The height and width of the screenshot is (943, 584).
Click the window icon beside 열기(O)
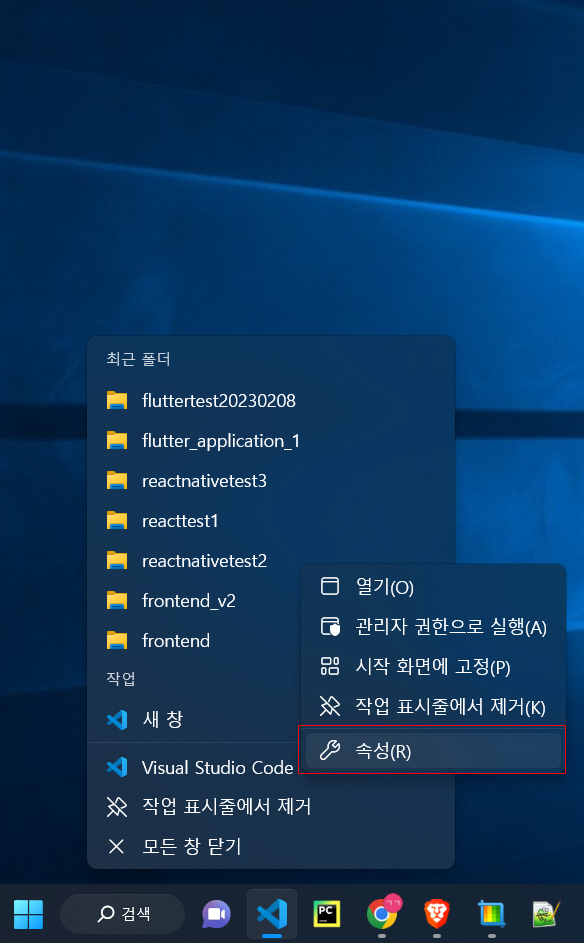click(330, 586)
